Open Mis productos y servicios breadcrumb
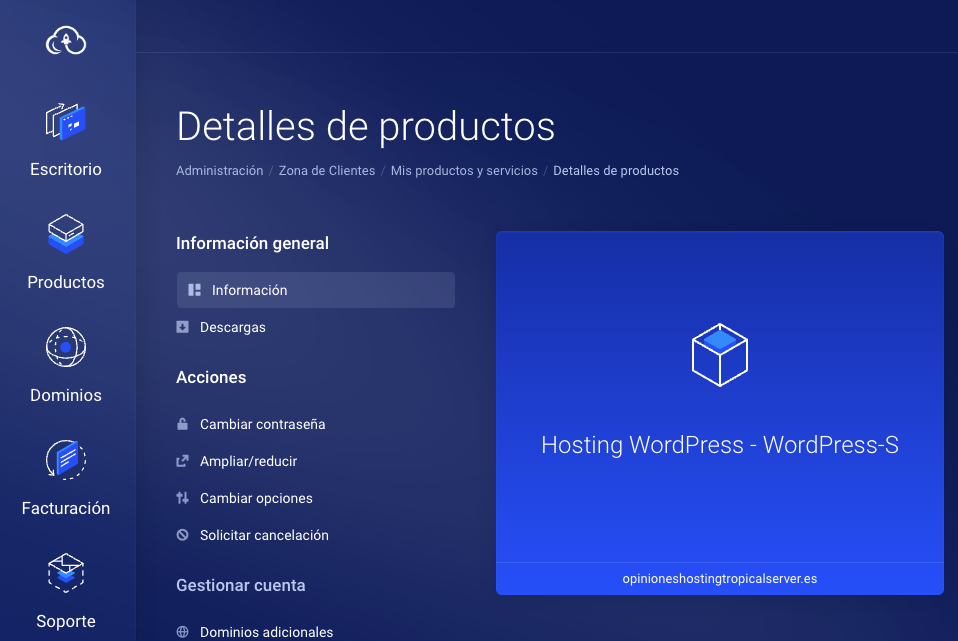Image resolution: width=958 pixels, height=641 pixels. (464, 171)
